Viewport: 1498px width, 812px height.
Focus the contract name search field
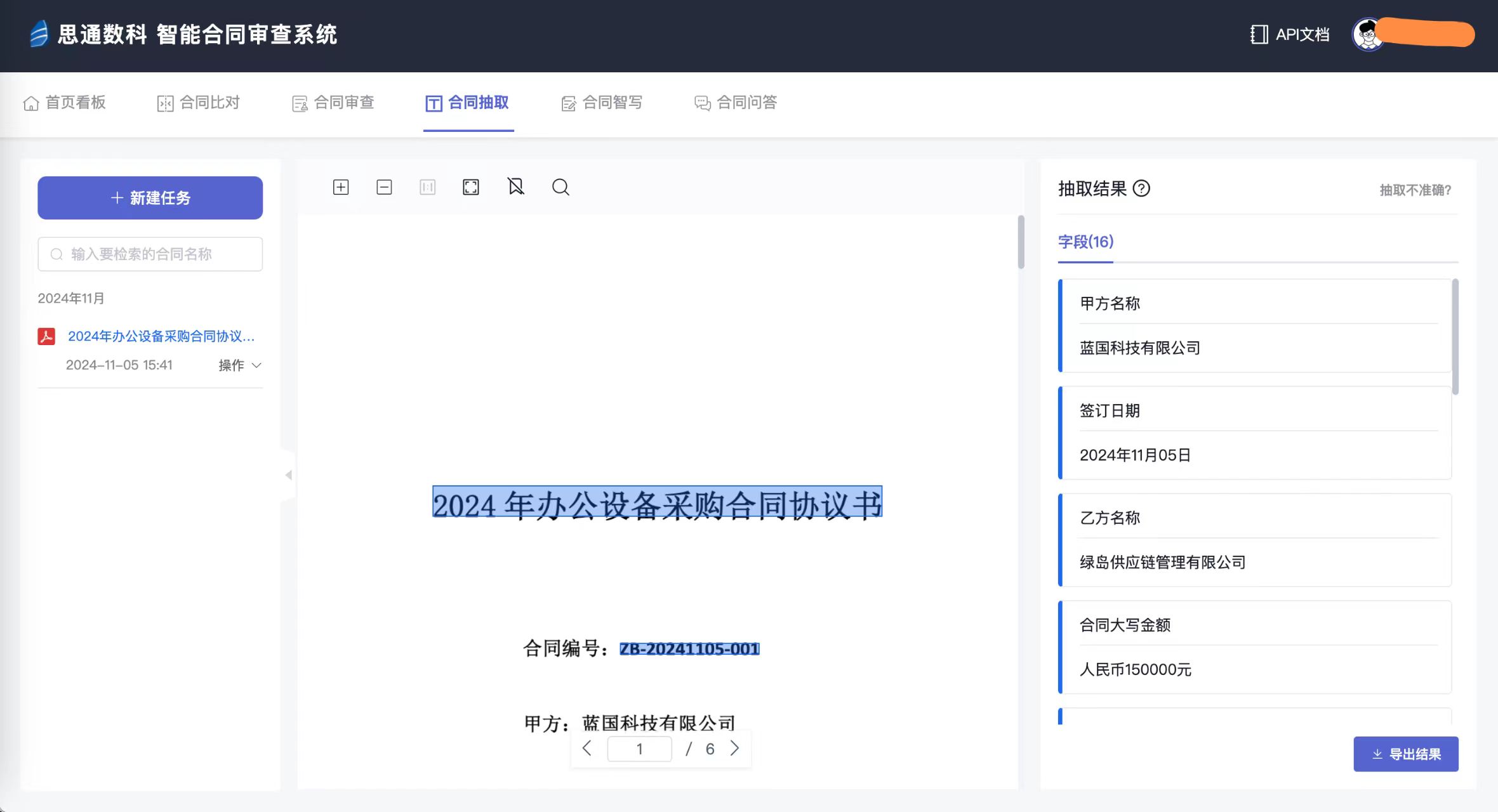150,254
